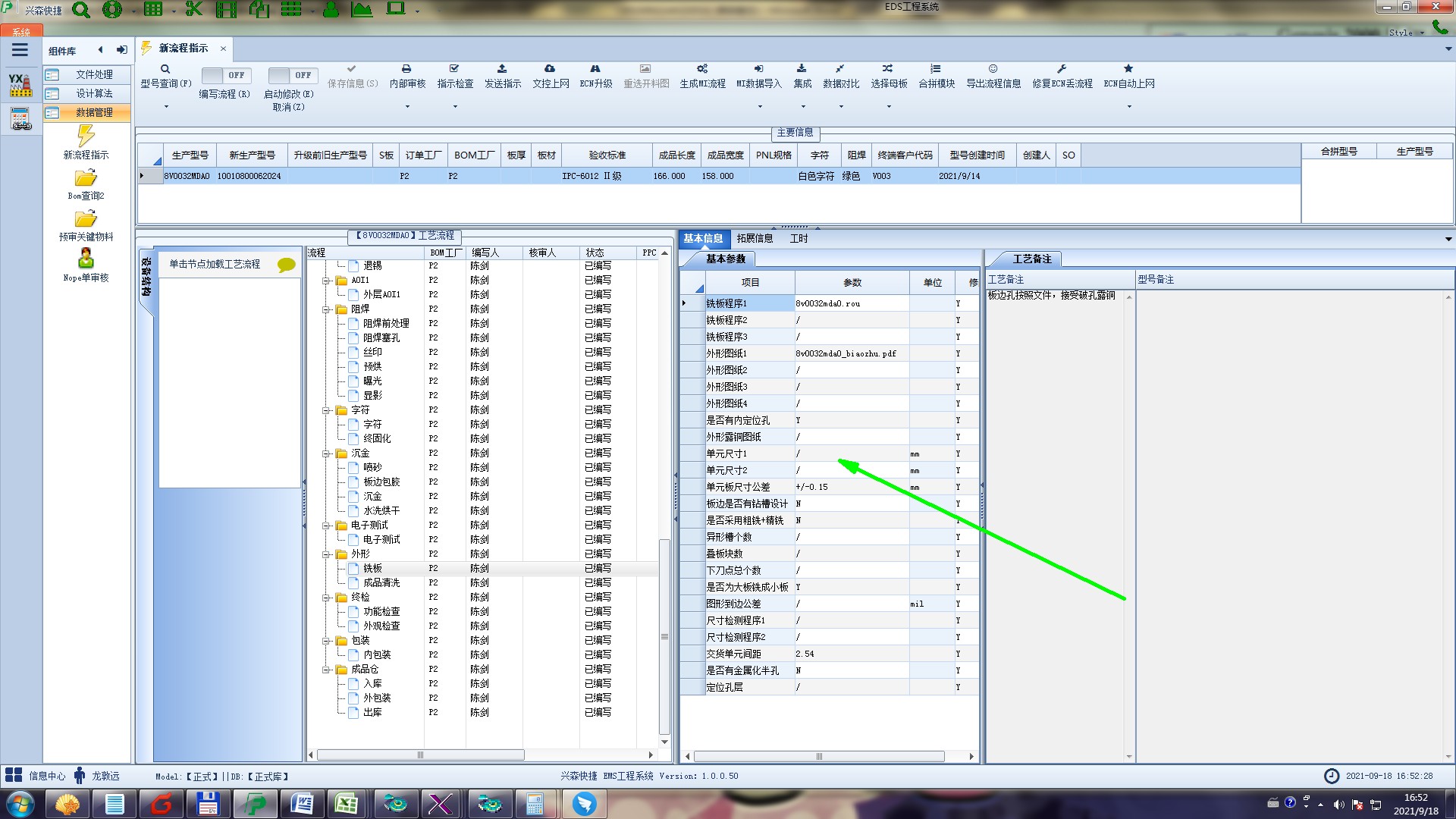Open 新流程指示 lightning icon in sidebar
This screenshot has height=819, width=1456.
(86, 136)
